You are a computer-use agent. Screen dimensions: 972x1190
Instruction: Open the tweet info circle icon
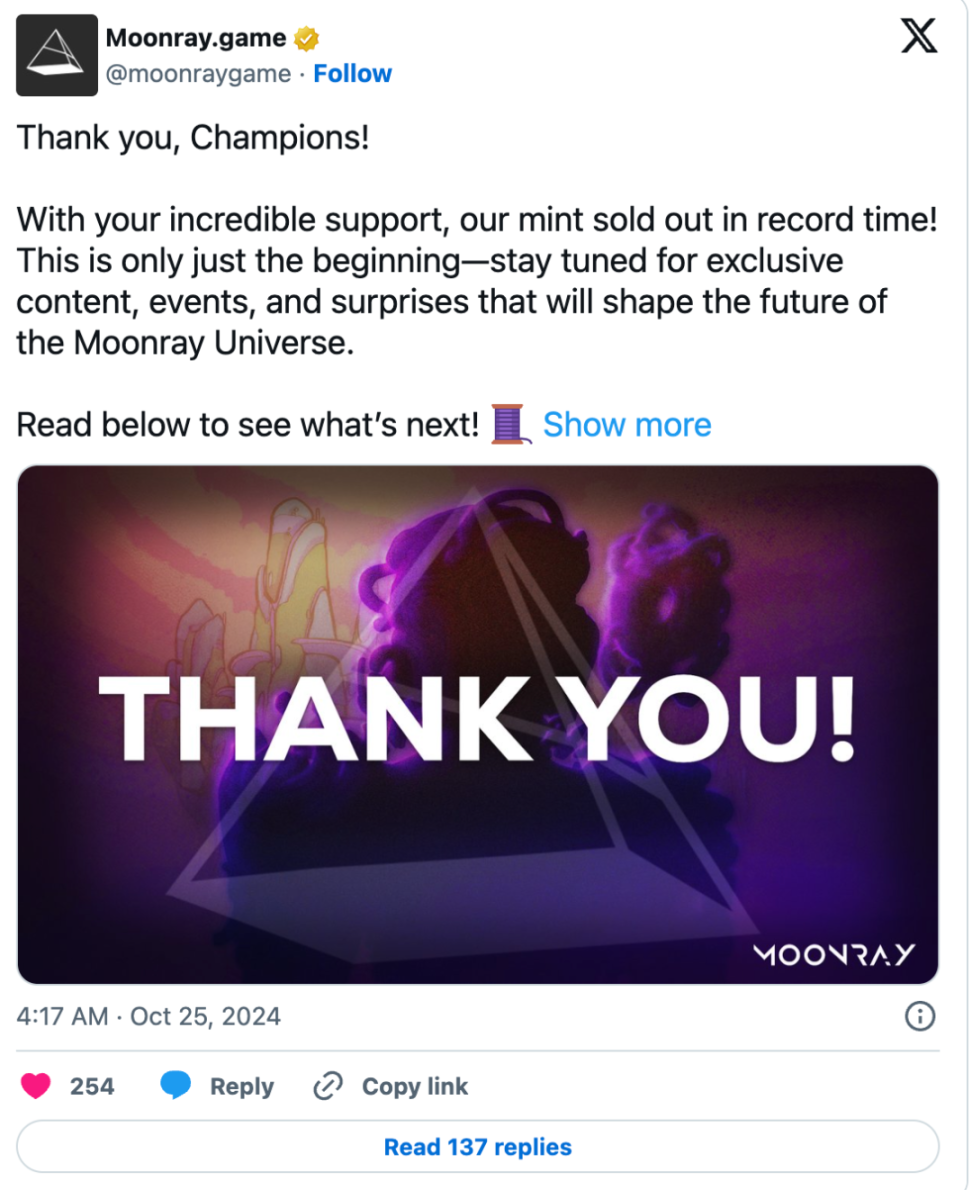coord(920,1016)
